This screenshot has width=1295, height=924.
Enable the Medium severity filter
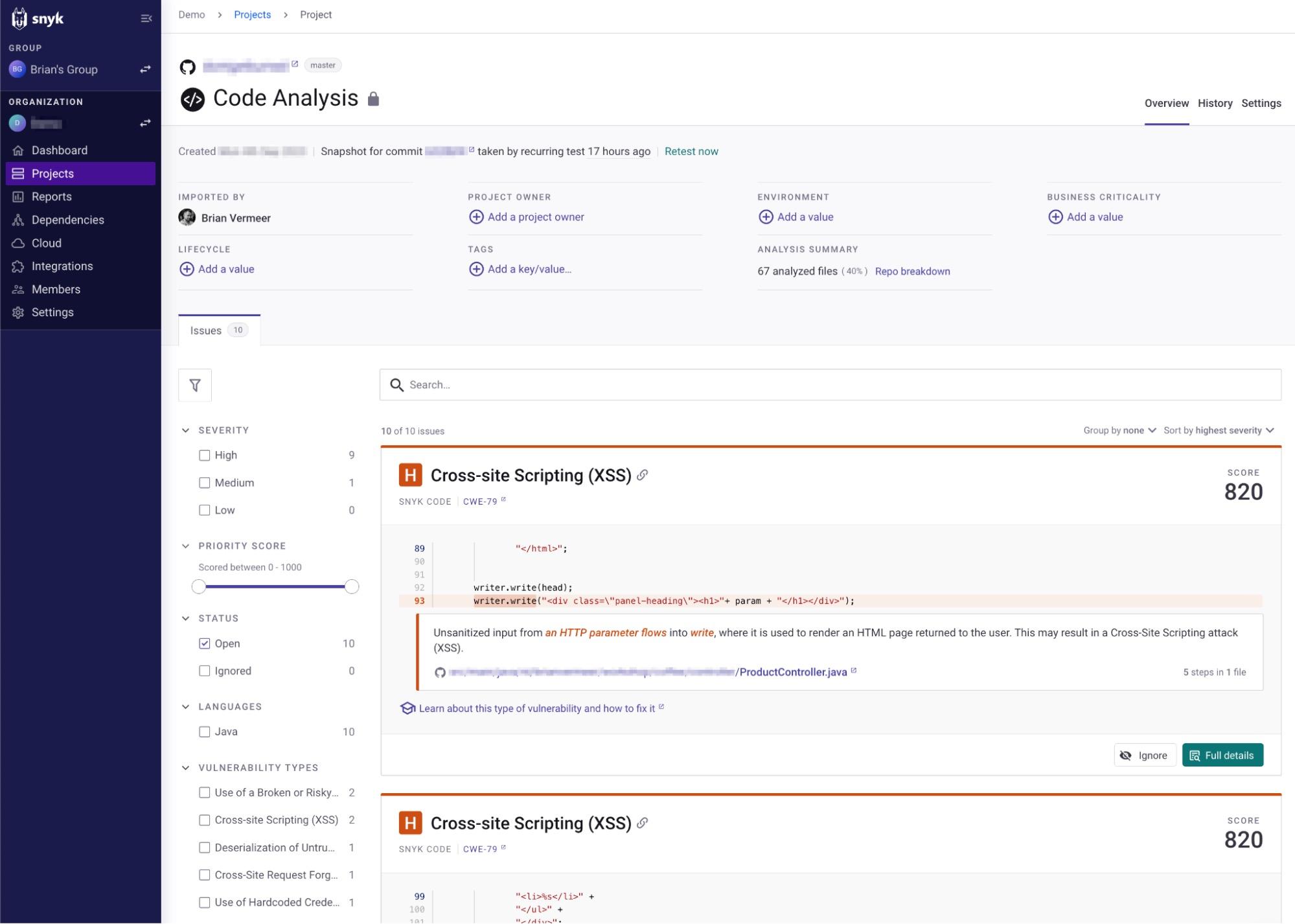click(x=204, y=482)
